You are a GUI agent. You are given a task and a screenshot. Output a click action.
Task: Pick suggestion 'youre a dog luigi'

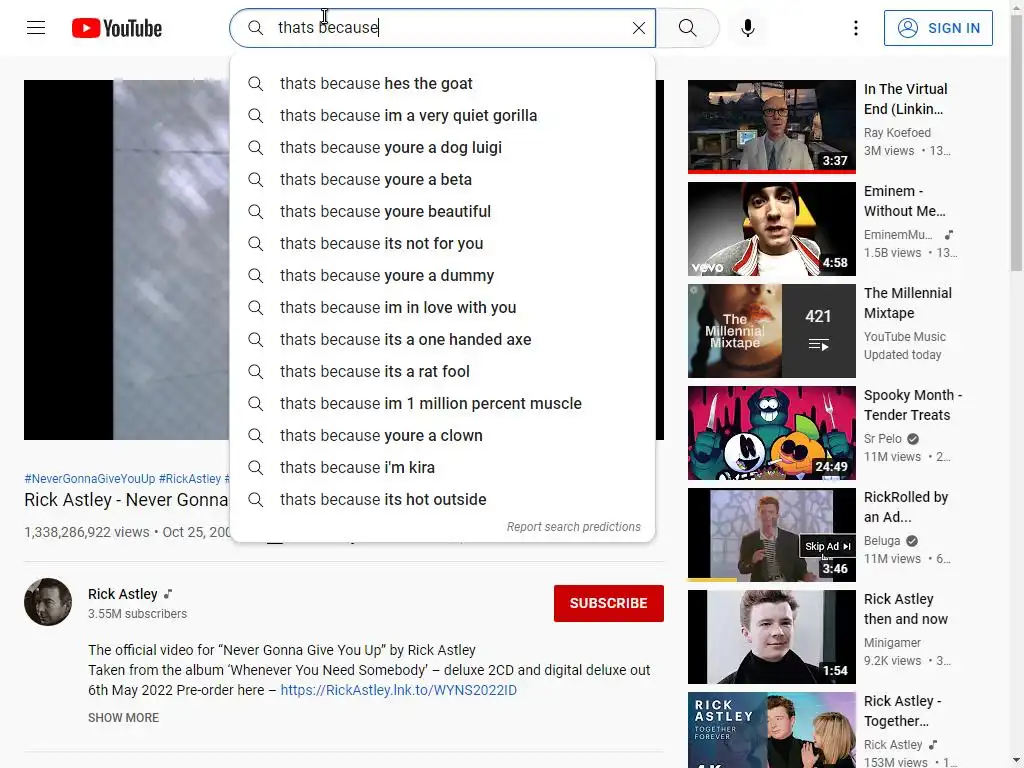[443, 148]
